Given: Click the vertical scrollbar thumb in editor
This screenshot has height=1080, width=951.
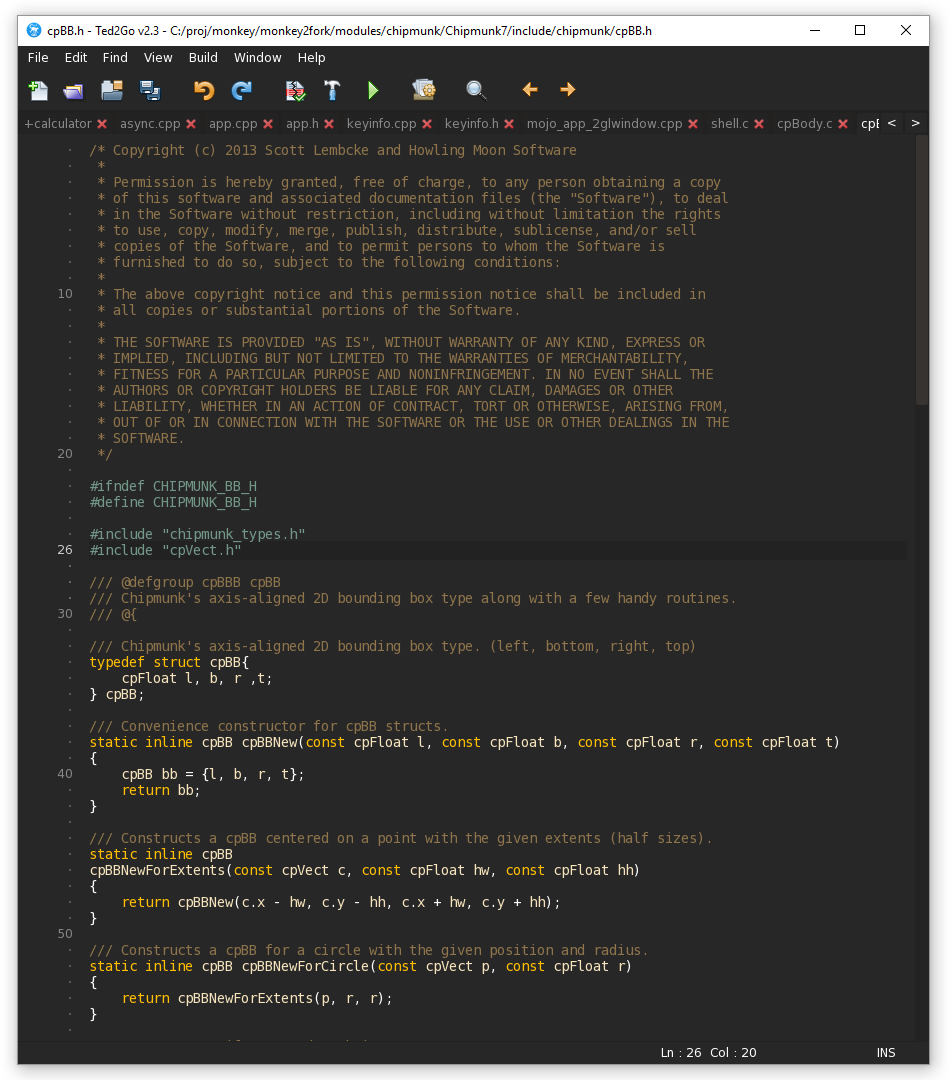Looking at the screenshot, I should [x=921, y=270].
